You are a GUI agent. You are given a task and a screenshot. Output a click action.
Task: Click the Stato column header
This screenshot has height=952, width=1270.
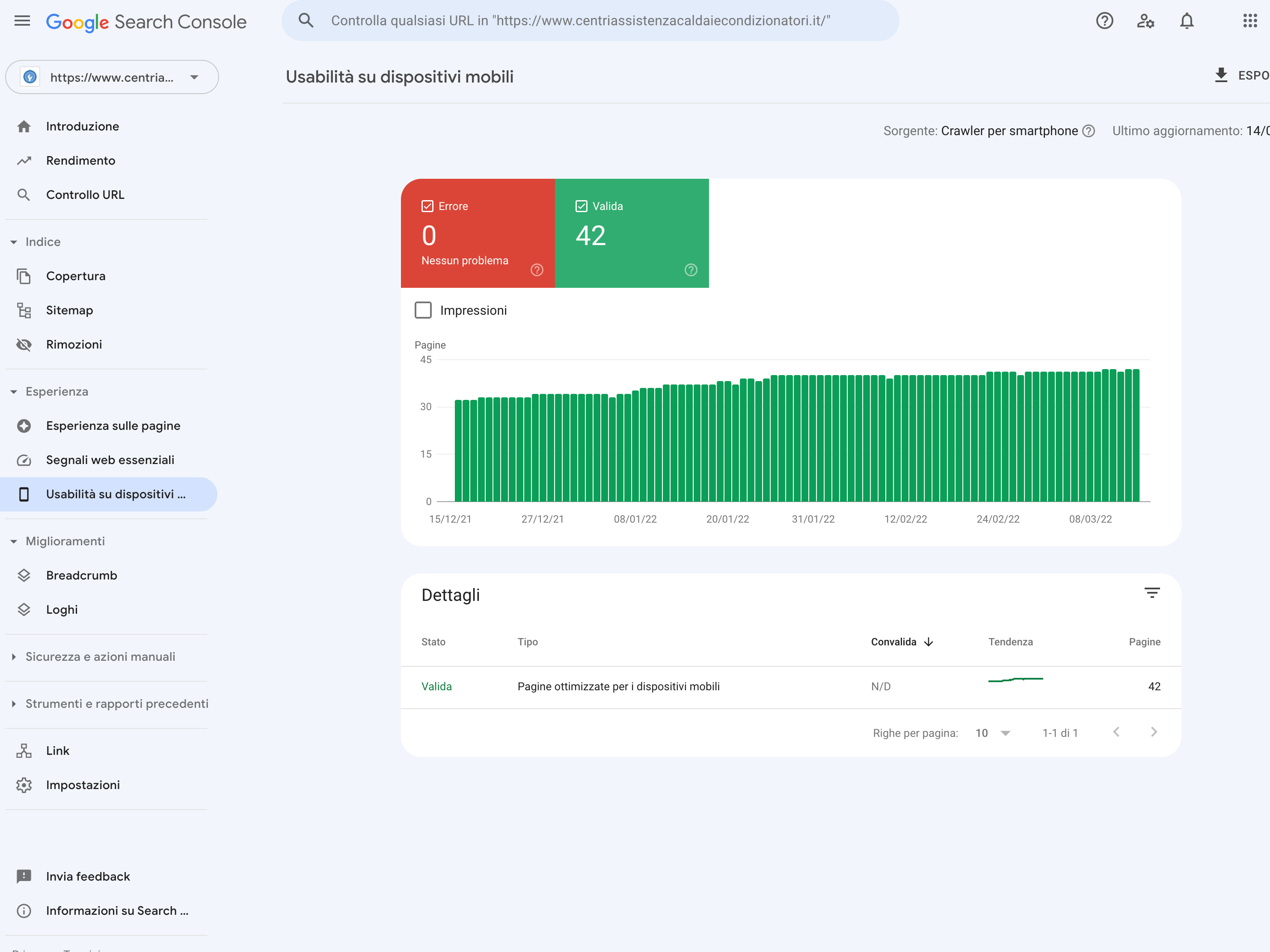click(433, 642)
